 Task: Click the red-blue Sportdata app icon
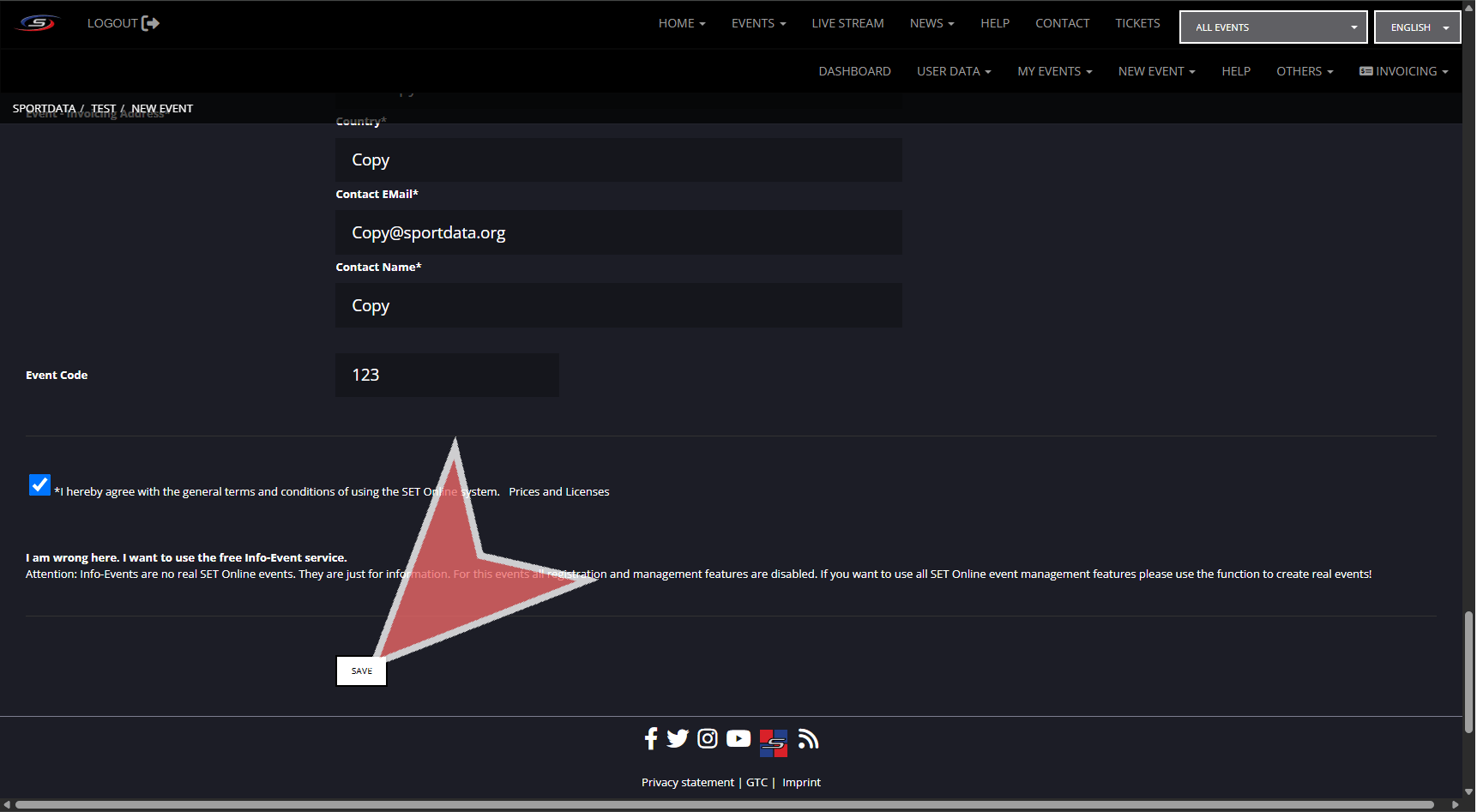click(x=773, y=743)
